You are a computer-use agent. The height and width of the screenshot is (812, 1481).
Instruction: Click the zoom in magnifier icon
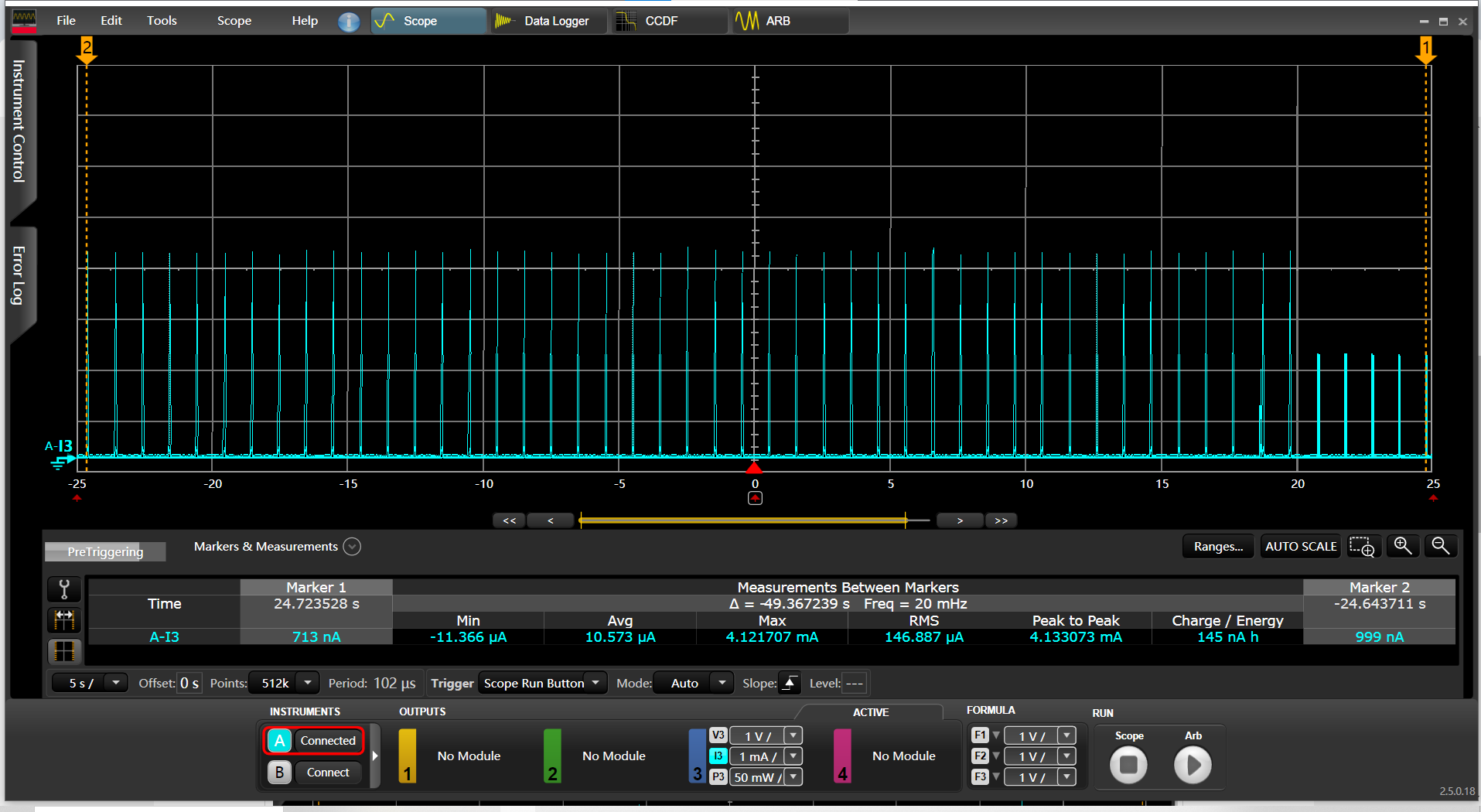(1402, 546)
